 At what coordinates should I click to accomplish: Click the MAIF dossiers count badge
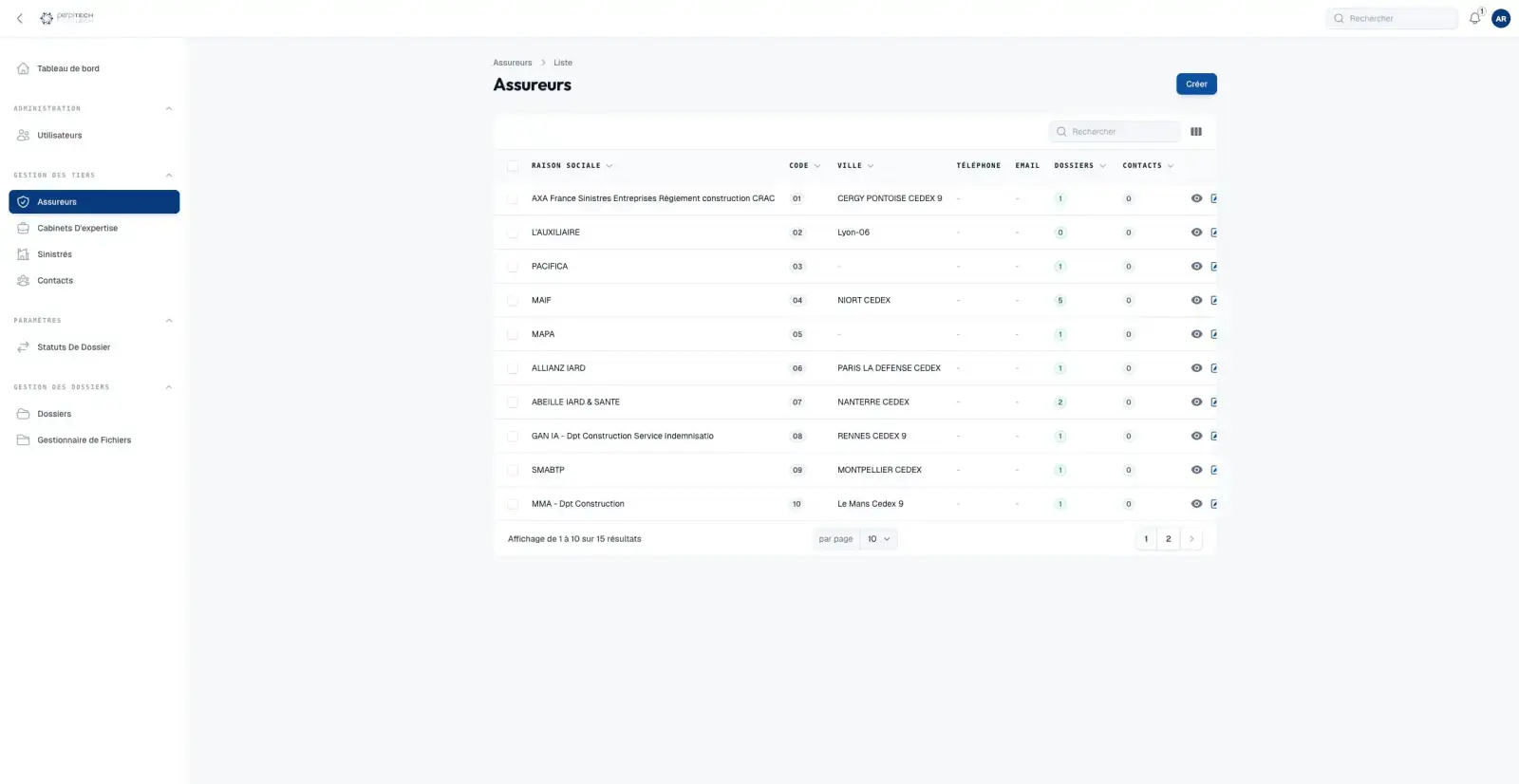1060,301
